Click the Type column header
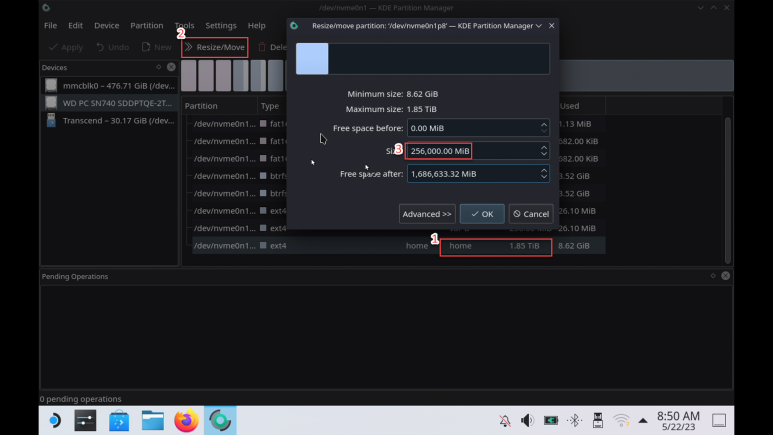This screenshot has height=435, width=773. click(270, 106)
